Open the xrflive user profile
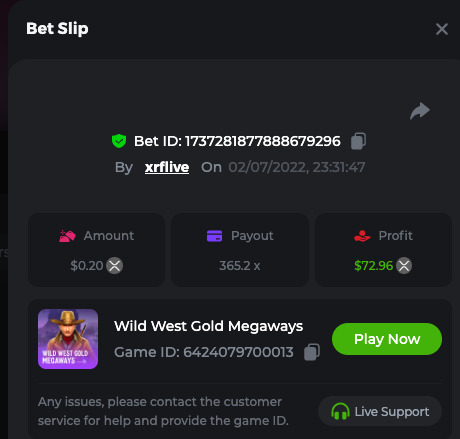 pos(167,167)
